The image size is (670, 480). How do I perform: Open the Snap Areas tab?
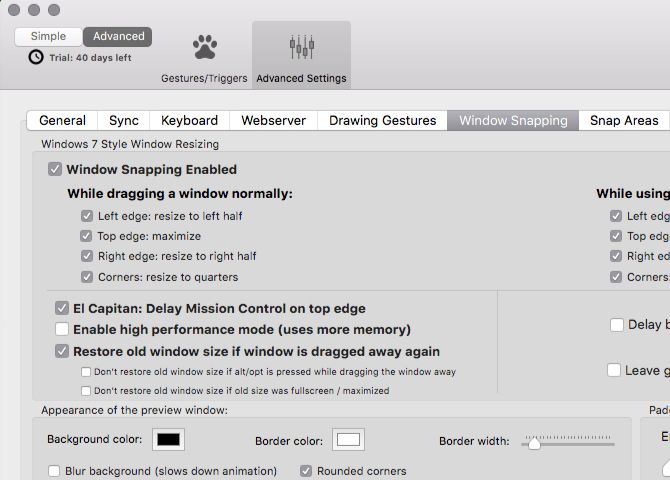coord(624,121)
